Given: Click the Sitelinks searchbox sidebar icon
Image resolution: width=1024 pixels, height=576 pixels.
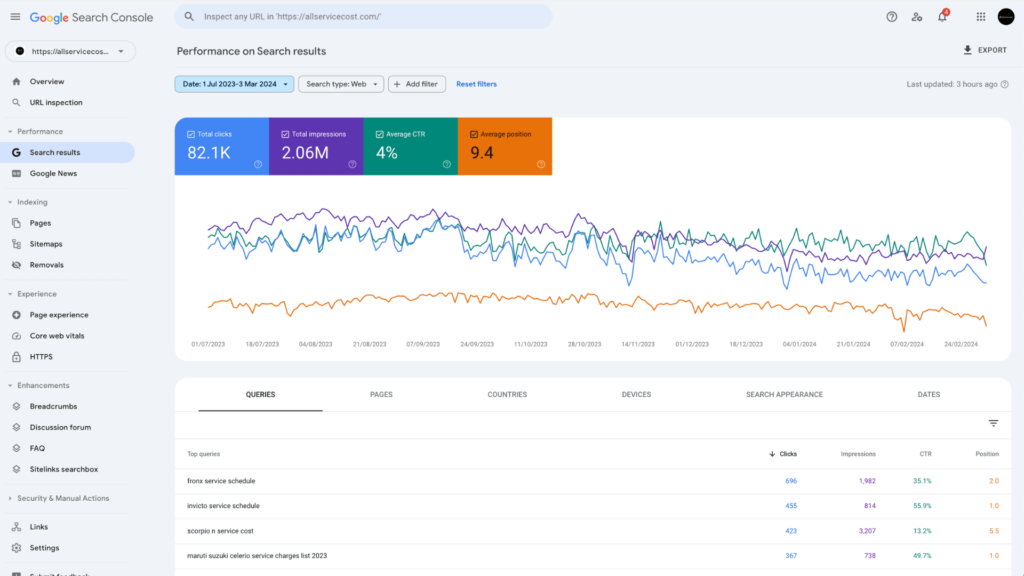Looking at the screenshot, I should [x=16, y=469].
